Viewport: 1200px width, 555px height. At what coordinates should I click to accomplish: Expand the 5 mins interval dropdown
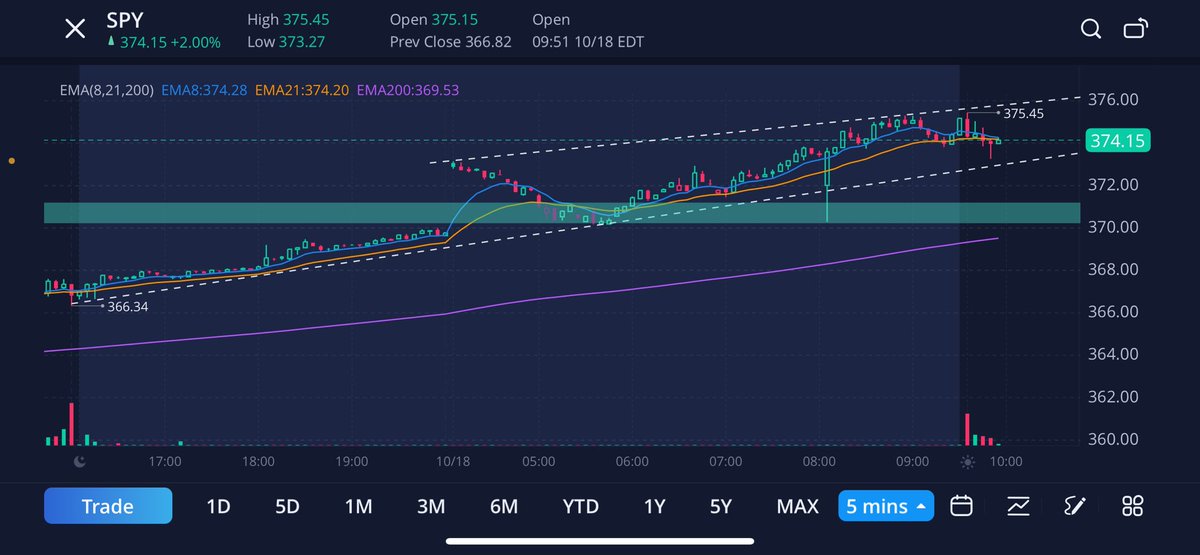coord(886,506)
